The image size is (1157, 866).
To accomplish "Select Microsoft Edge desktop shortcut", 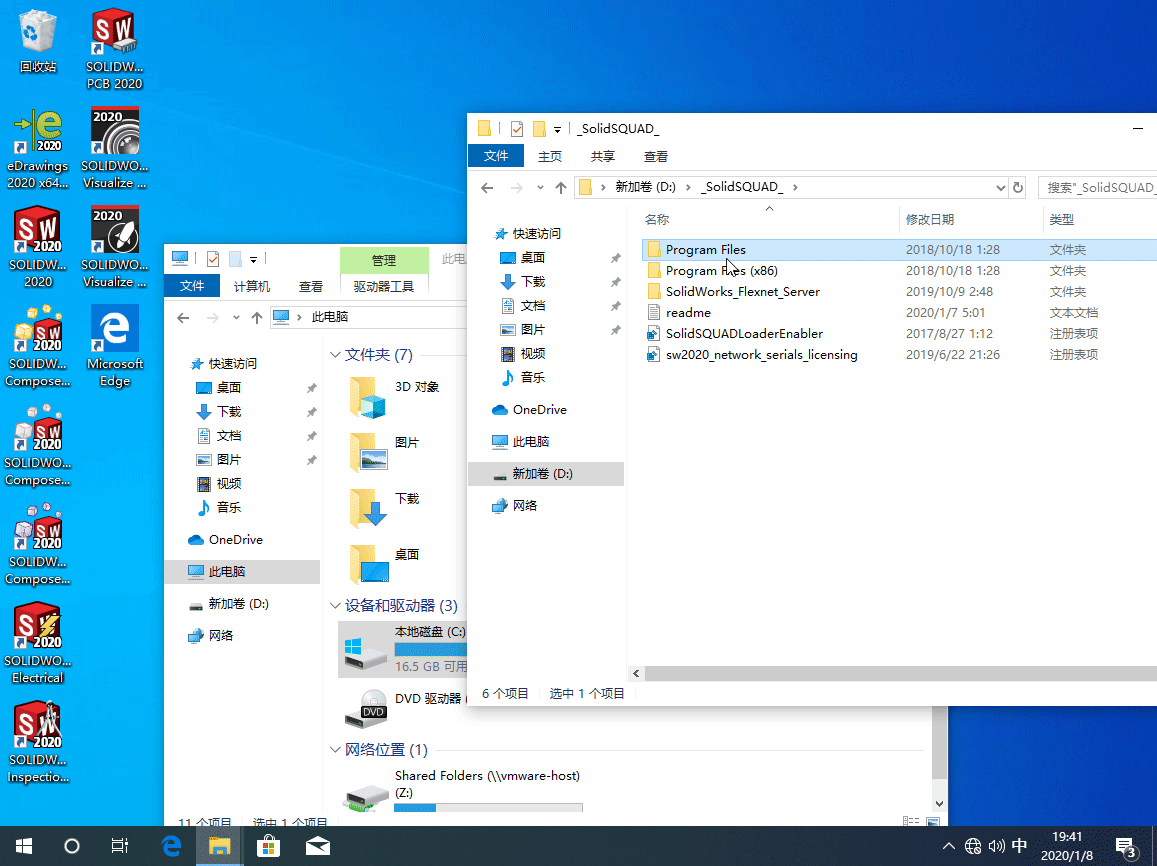I will (114, 347).
